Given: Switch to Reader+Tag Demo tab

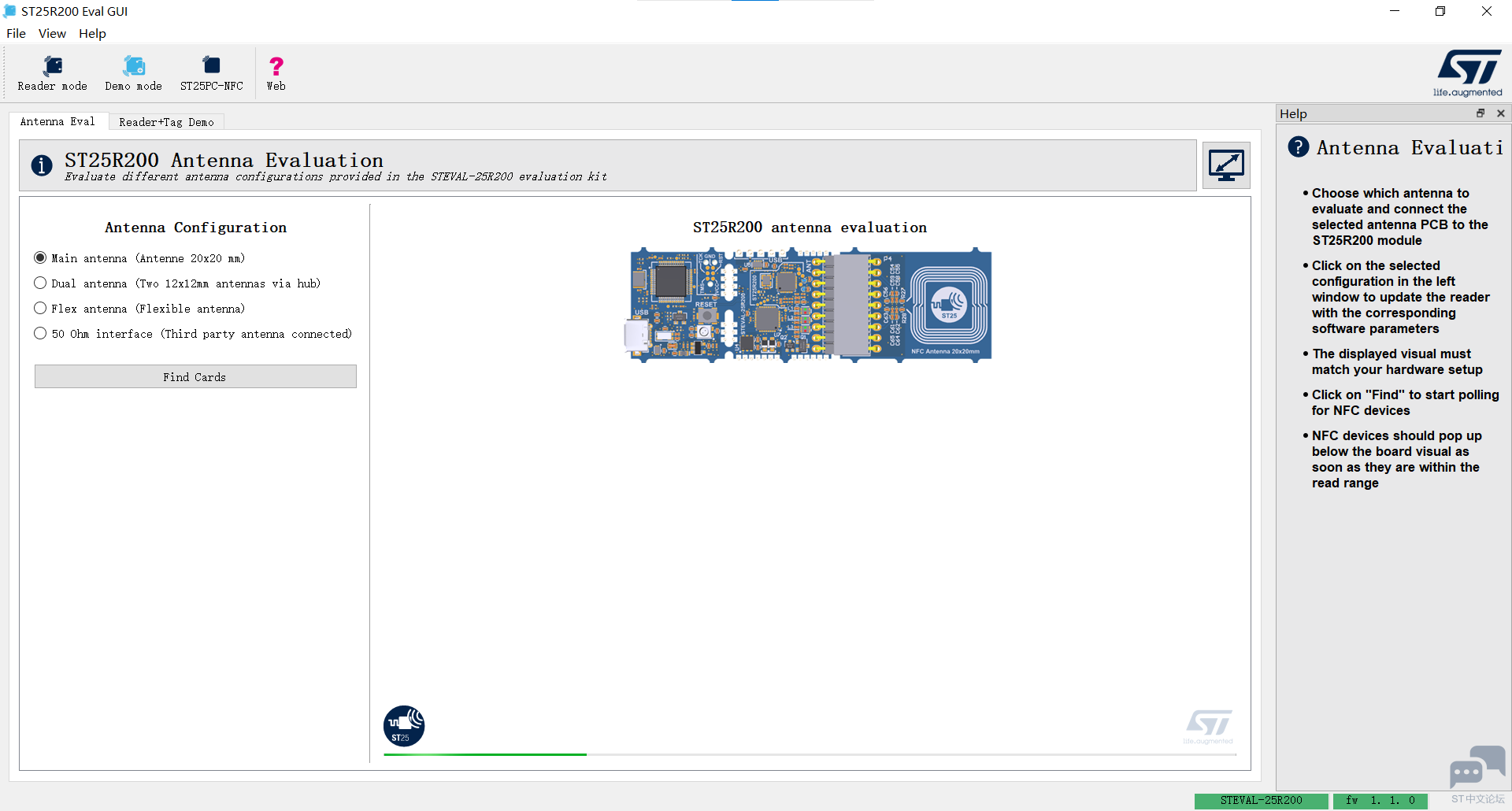Looking at the screenshot, I should (166, 122).
